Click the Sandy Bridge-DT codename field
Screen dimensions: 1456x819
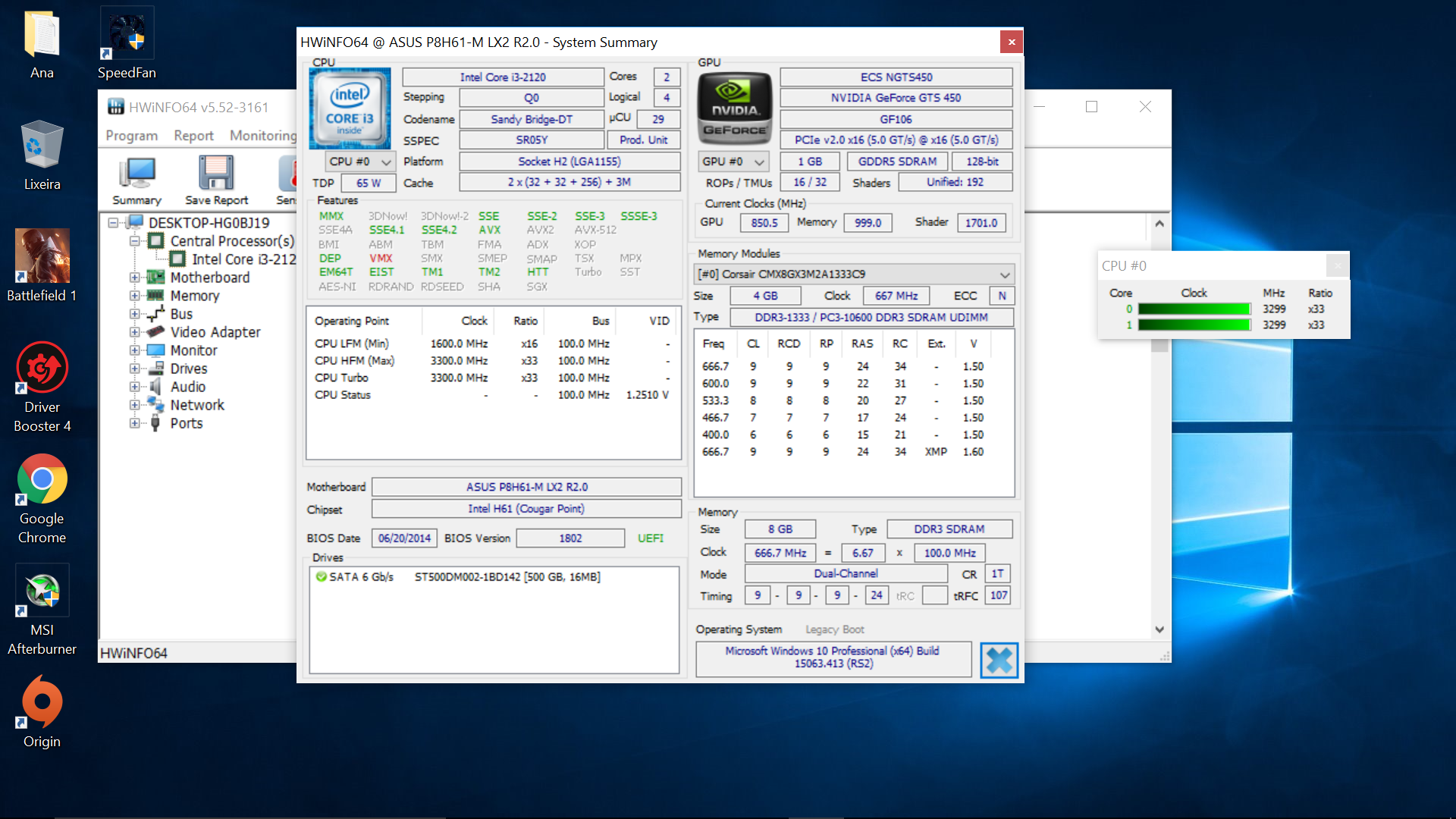(532, 119)
